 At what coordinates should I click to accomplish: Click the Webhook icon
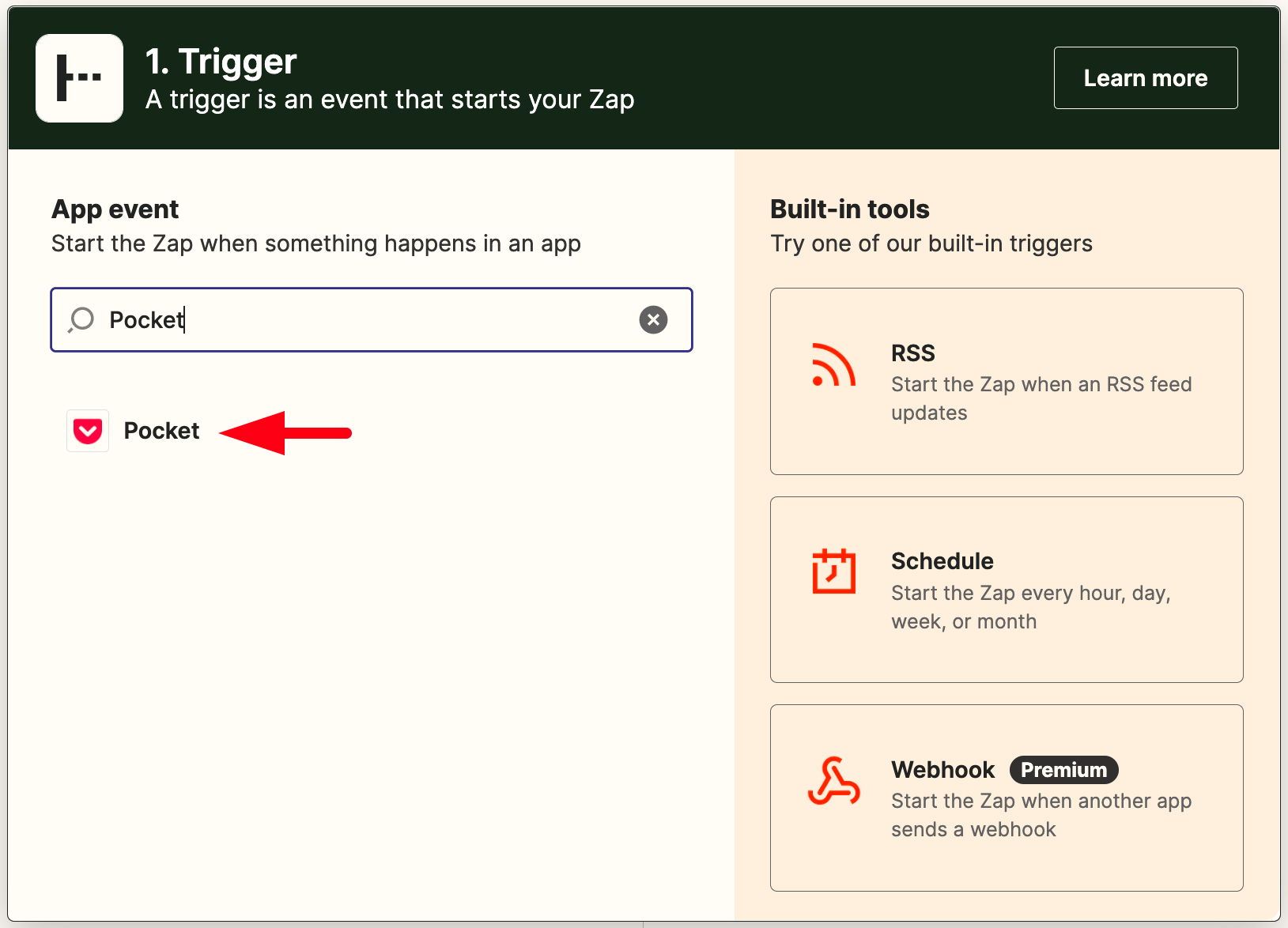click(833, 781)
